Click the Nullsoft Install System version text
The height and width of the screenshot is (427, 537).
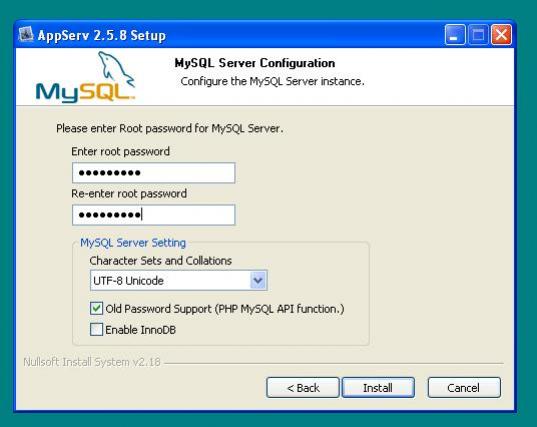[92, 362]
